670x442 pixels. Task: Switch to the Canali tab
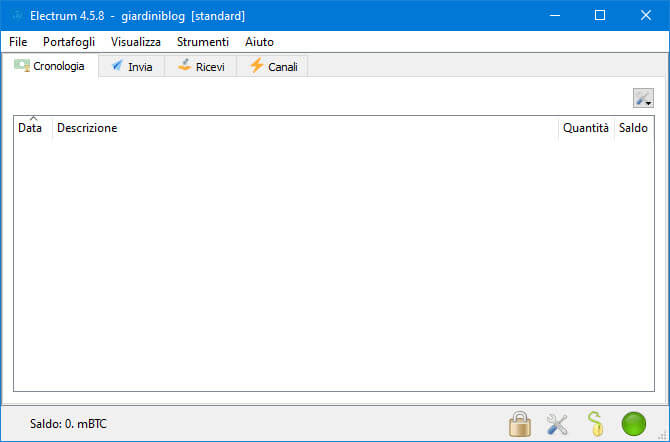point(273,67)
